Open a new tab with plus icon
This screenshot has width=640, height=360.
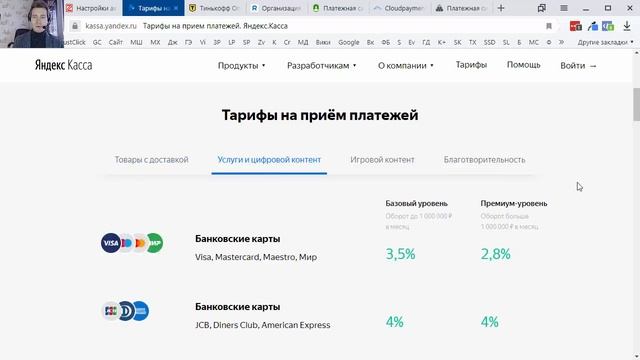coord(501,8)
